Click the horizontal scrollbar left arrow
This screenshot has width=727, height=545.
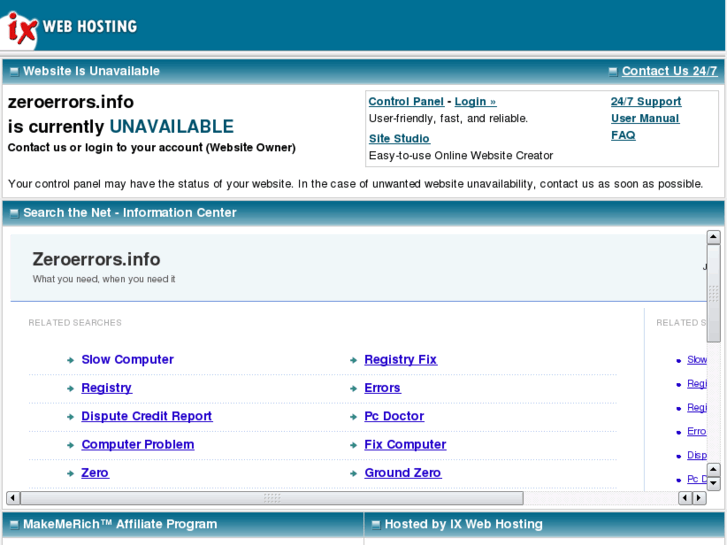(x=13, y=498)
